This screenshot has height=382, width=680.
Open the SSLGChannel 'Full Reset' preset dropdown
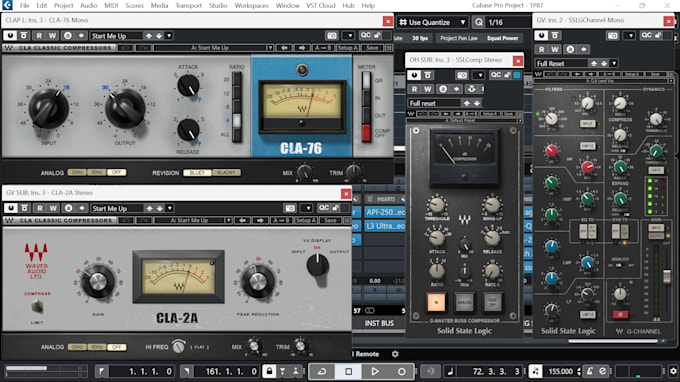[x=614, y=63]
